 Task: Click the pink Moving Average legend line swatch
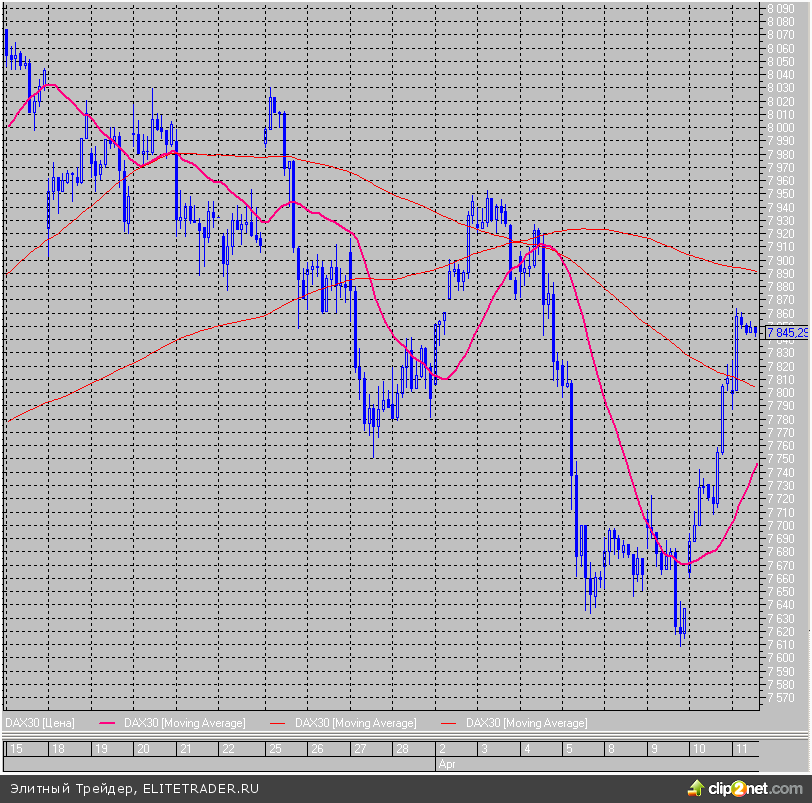tap(108, 722)
